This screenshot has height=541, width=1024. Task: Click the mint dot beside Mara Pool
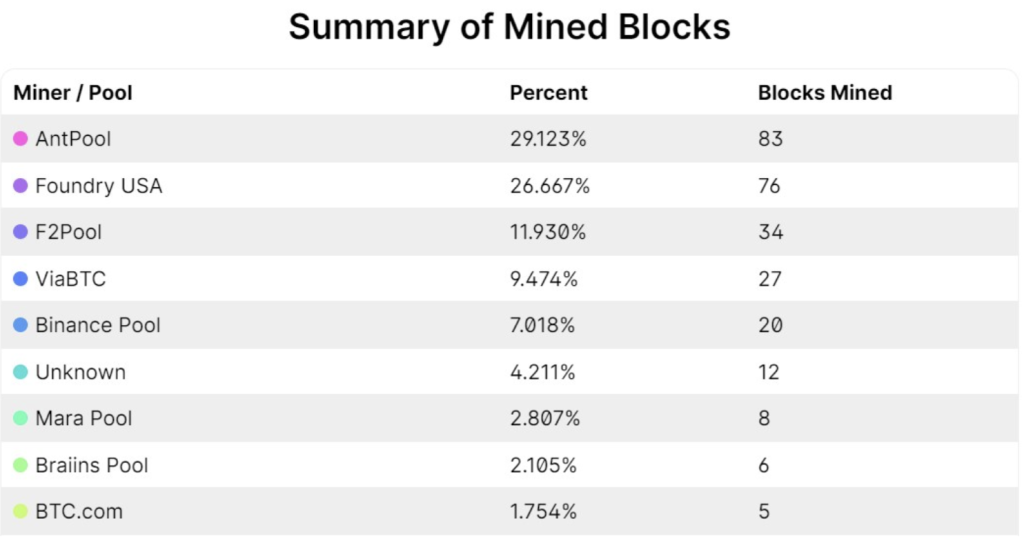coord(20,418)
